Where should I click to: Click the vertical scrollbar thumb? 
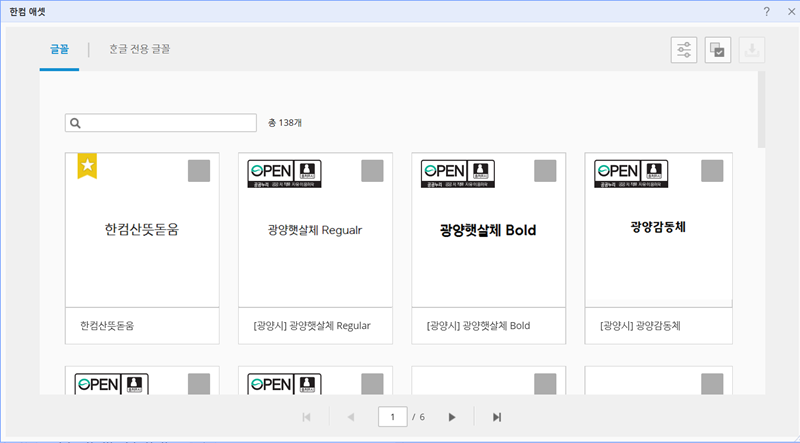pyautogui.click(x=761, y=109)
